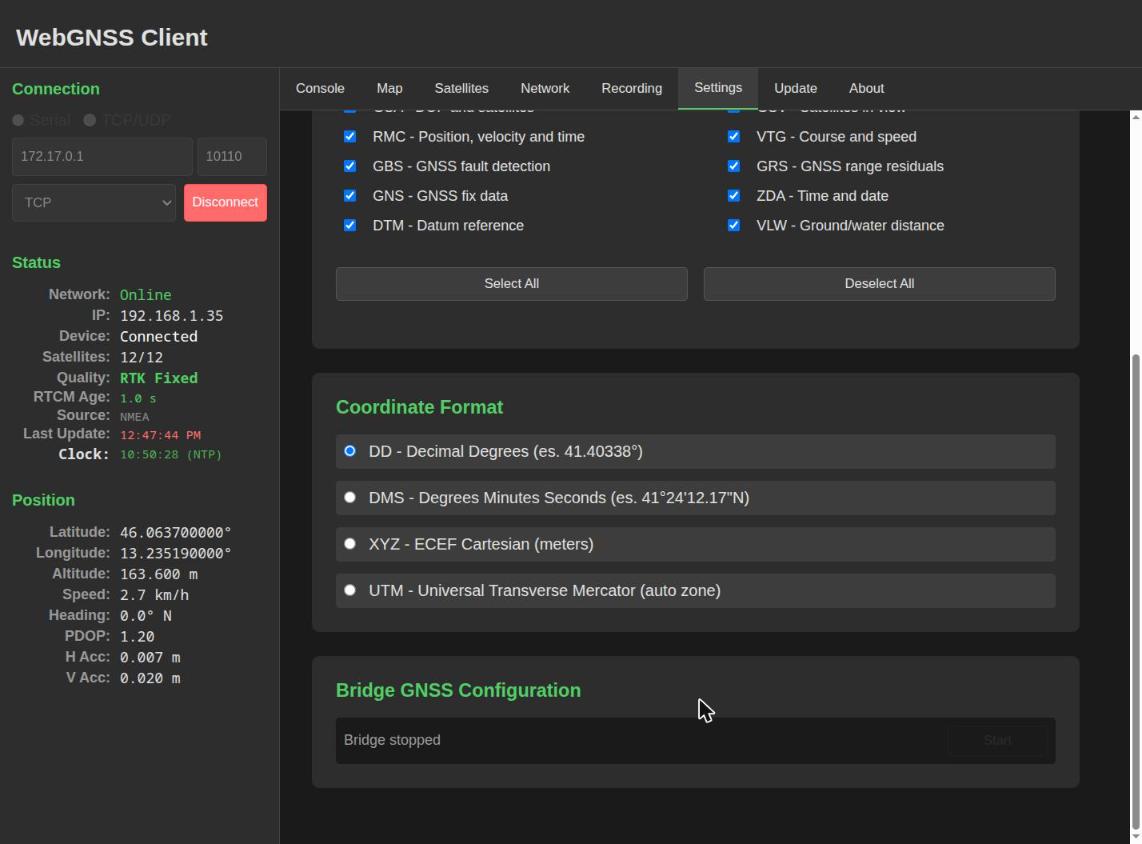Choose DMS Degrees Minutes Seconds format
Viewport: 1142px width, 844px height.
tap(350, 497)
